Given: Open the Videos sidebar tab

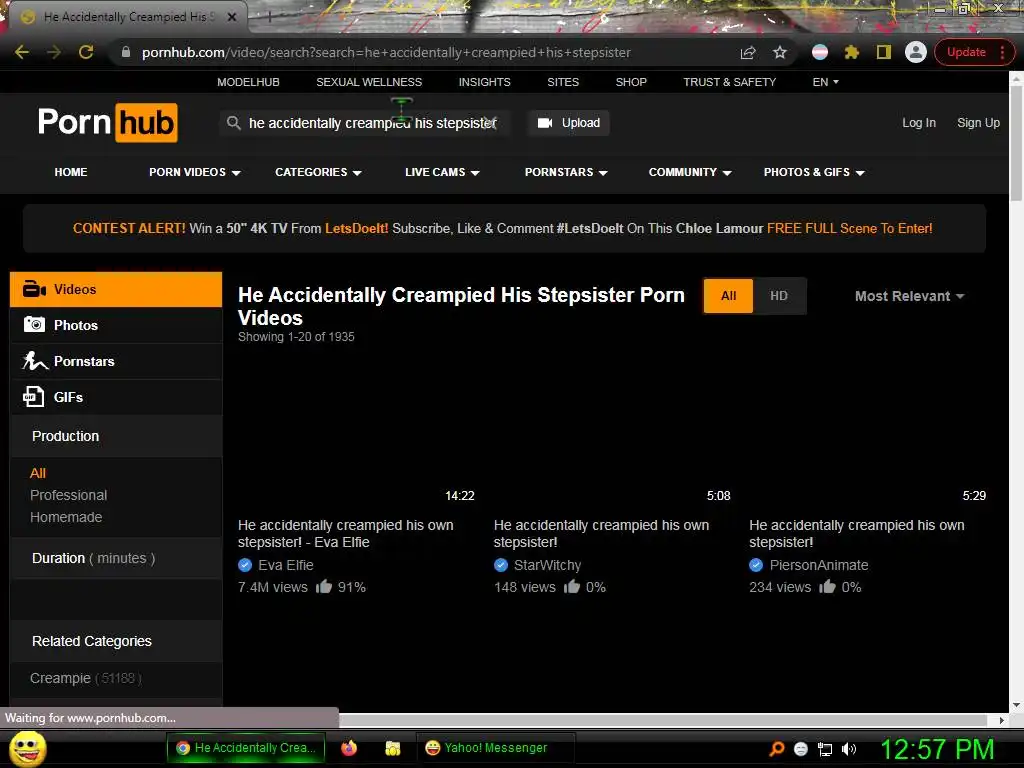Looking at the screenshot, I should [116, 289].
